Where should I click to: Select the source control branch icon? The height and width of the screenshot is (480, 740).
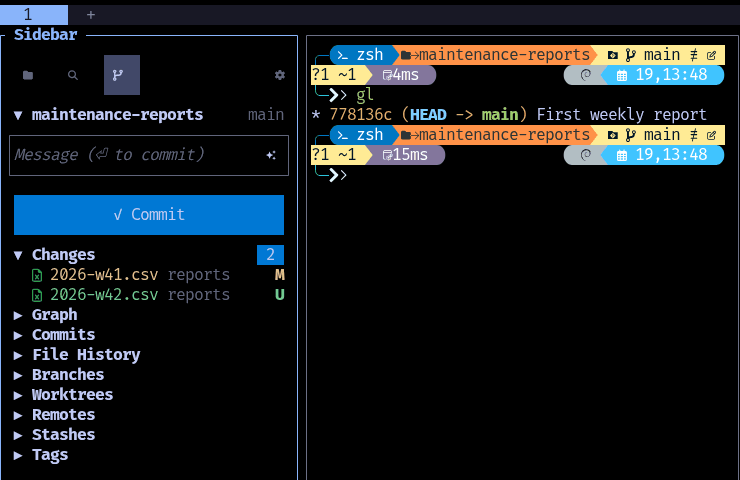click(122, 75)
